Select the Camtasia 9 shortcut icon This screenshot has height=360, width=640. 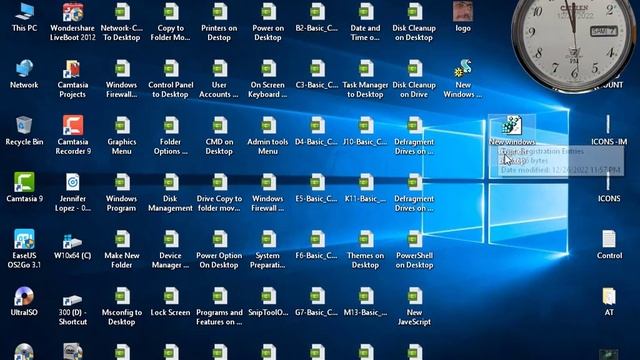click(x=24, y=182)
